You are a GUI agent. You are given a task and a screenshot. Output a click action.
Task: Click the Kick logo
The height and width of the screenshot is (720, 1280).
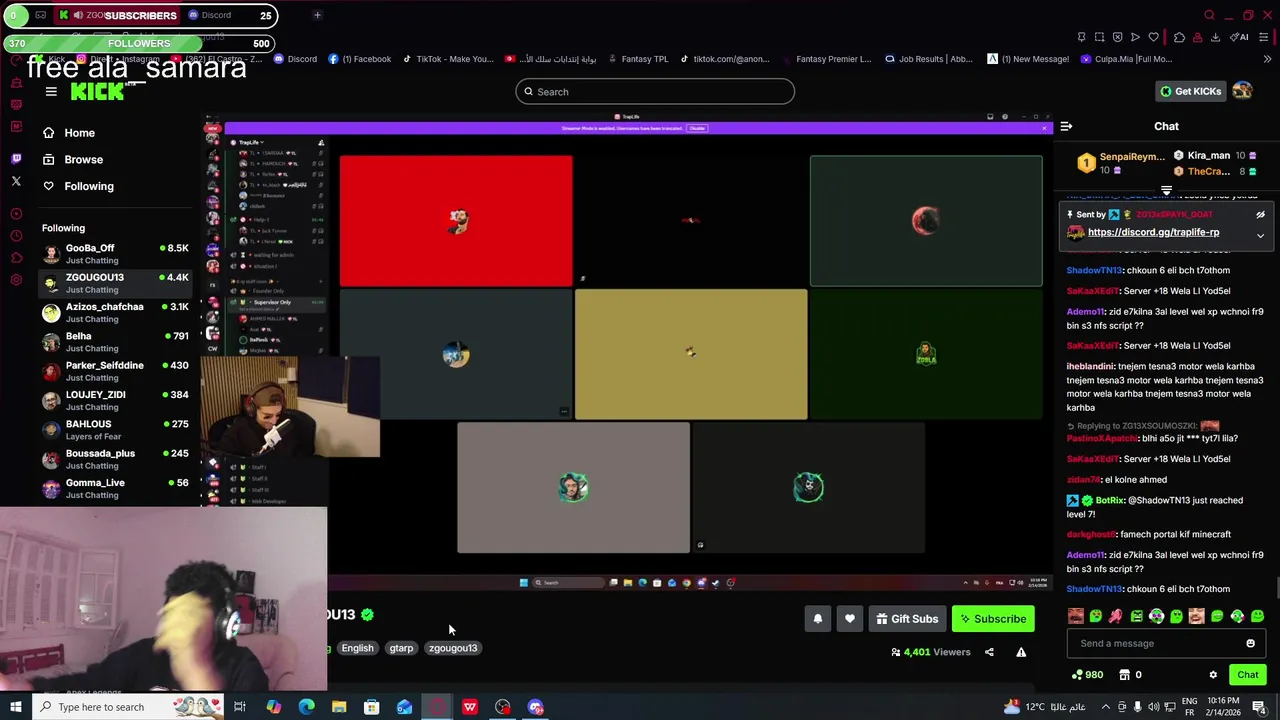[97, 91]
